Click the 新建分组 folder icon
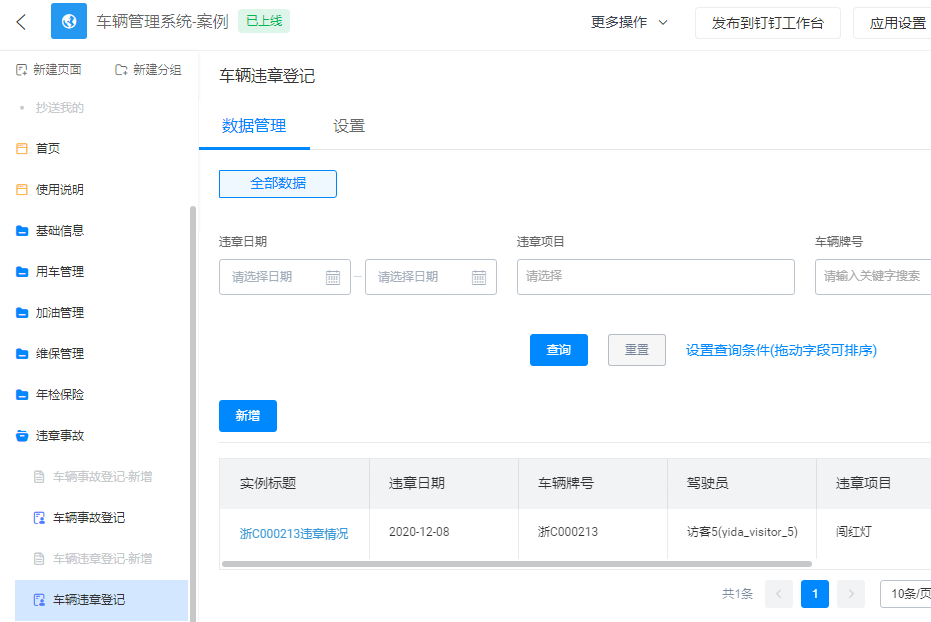Screen dimensions: 931x622 point(121,70)
